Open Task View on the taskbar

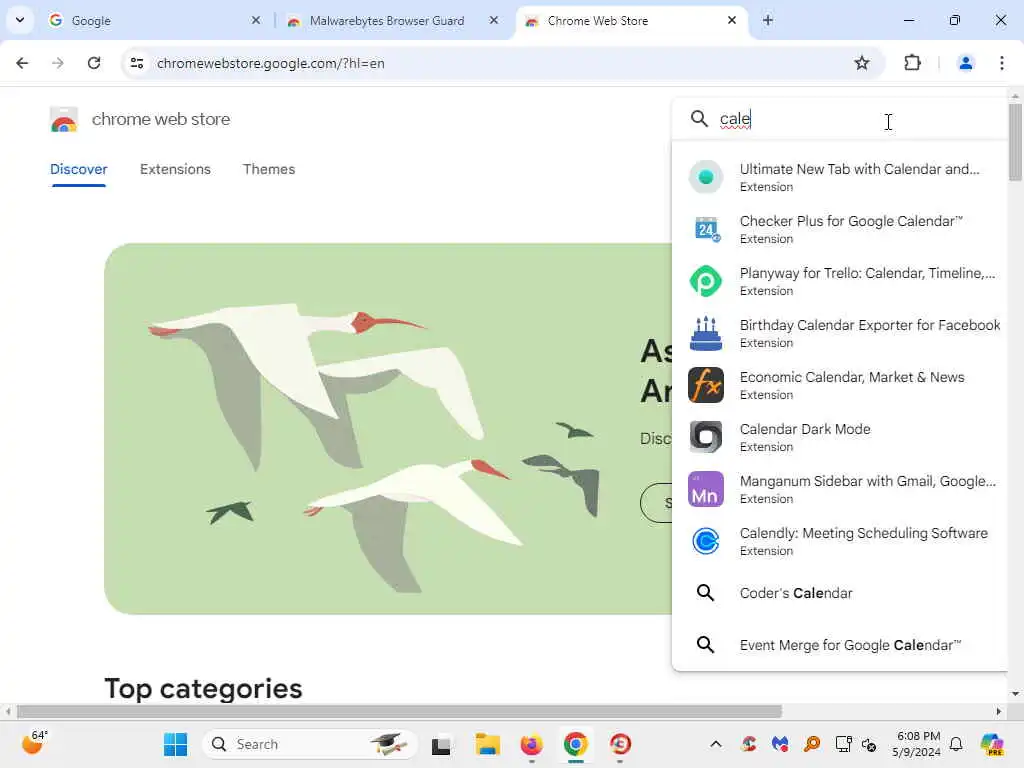441,744
